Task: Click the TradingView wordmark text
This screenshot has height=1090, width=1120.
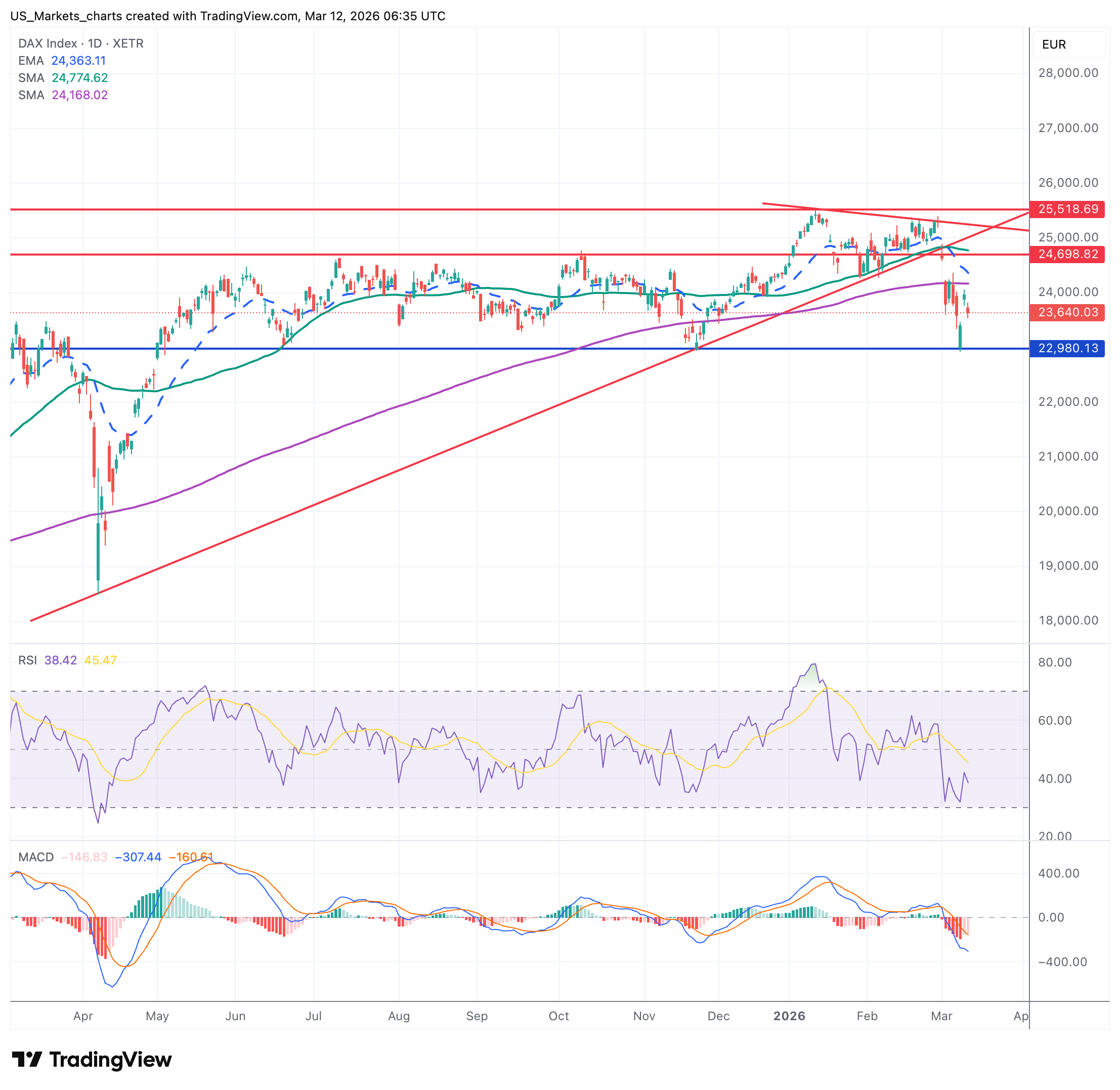Action: pyautogui.click(x=110, y=1059)
